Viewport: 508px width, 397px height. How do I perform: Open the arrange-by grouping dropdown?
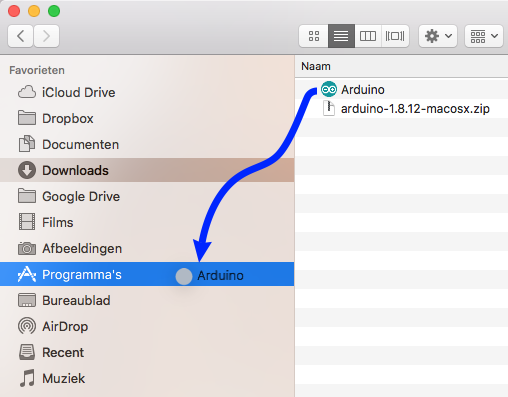[x=484, y=36]
